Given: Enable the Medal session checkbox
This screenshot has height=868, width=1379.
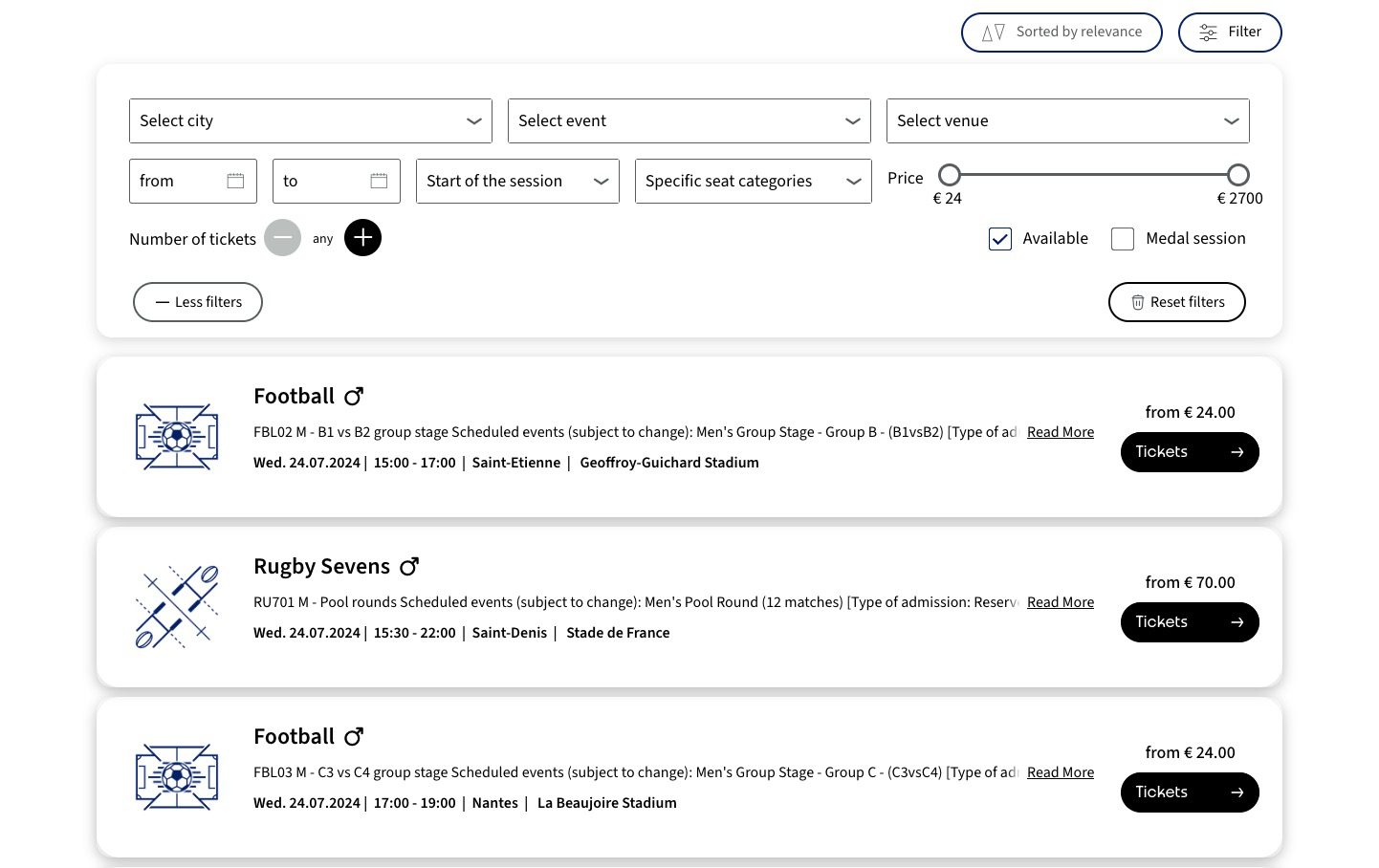Looking at the screenshot, I should (1123, 239).
